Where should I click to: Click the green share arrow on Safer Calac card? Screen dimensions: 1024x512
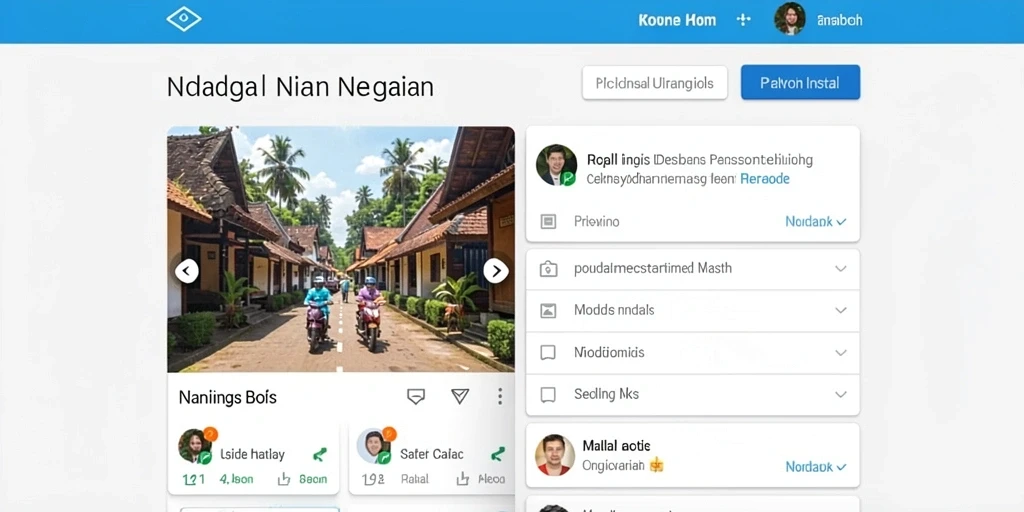pyautogui.click(x=498, y=454)
